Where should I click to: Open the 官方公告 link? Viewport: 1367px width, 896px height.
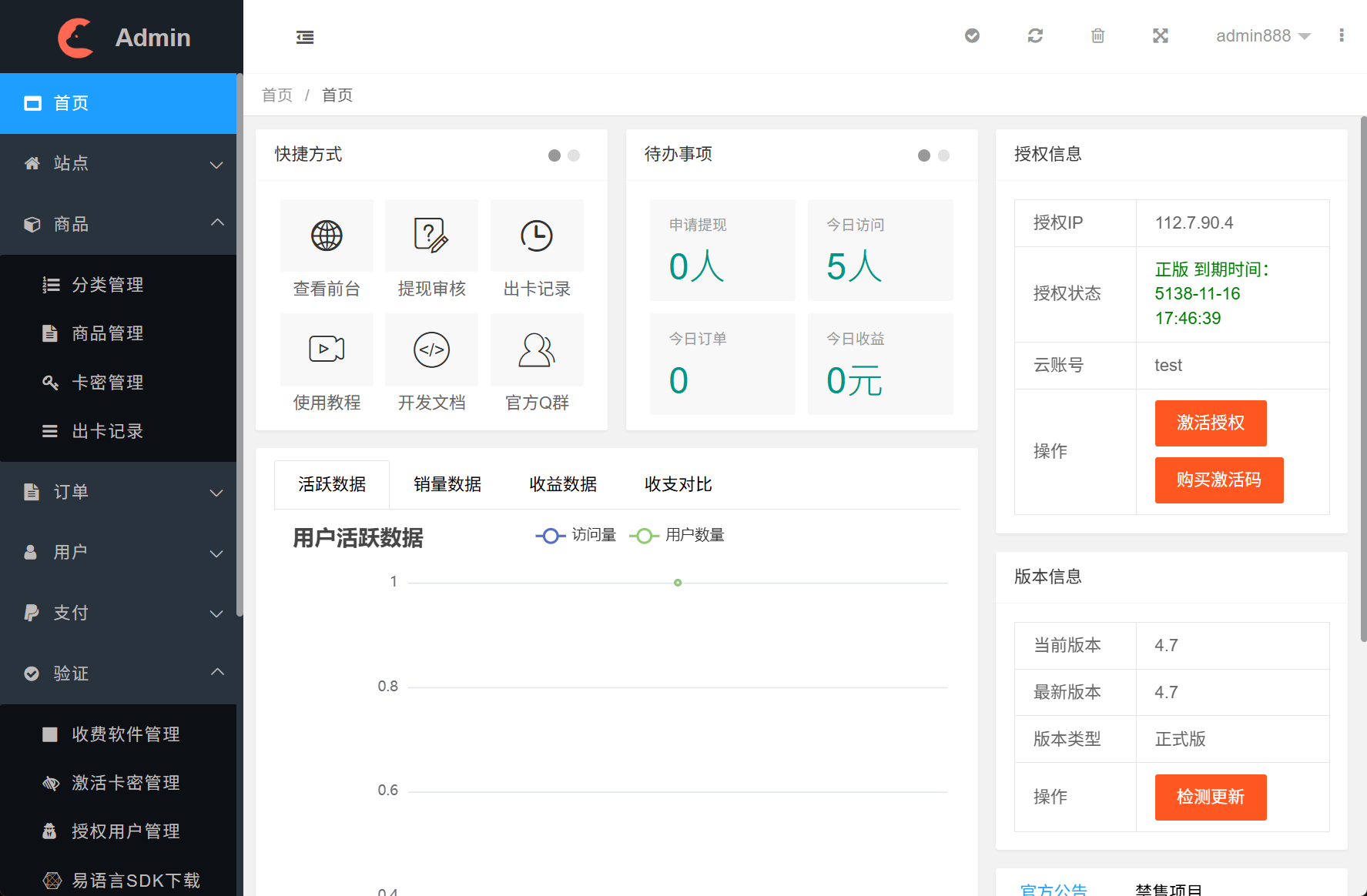pos(1054,889)
